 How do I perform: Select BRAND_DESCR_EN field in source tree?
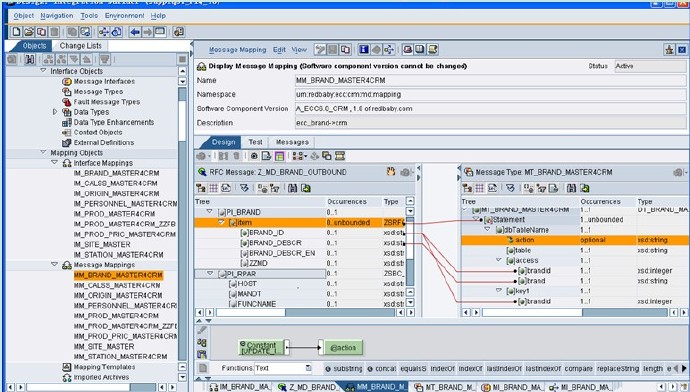coord(282,253)
